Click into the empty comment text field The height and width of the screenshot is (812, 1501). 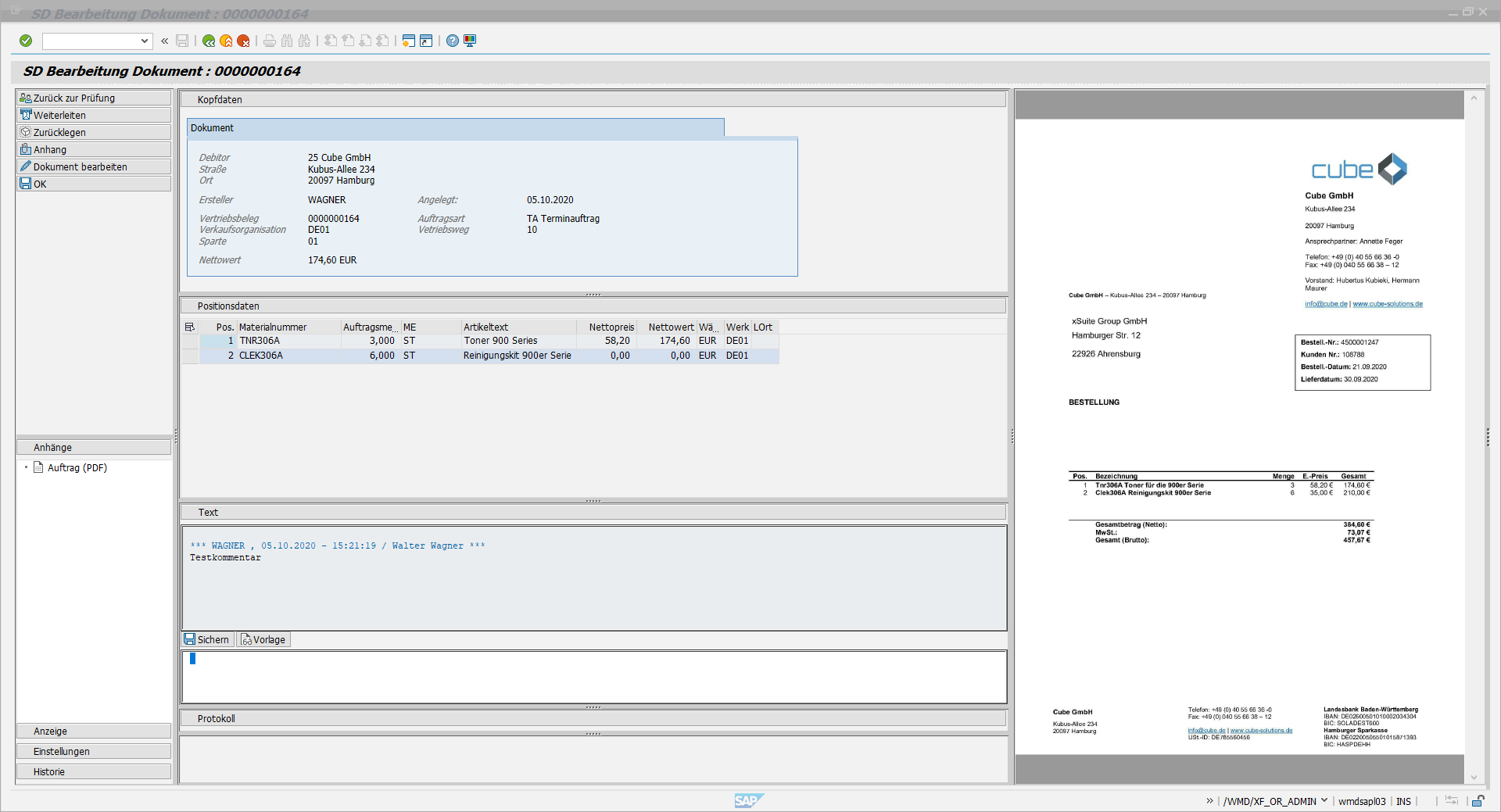click(x=594, y=677)
